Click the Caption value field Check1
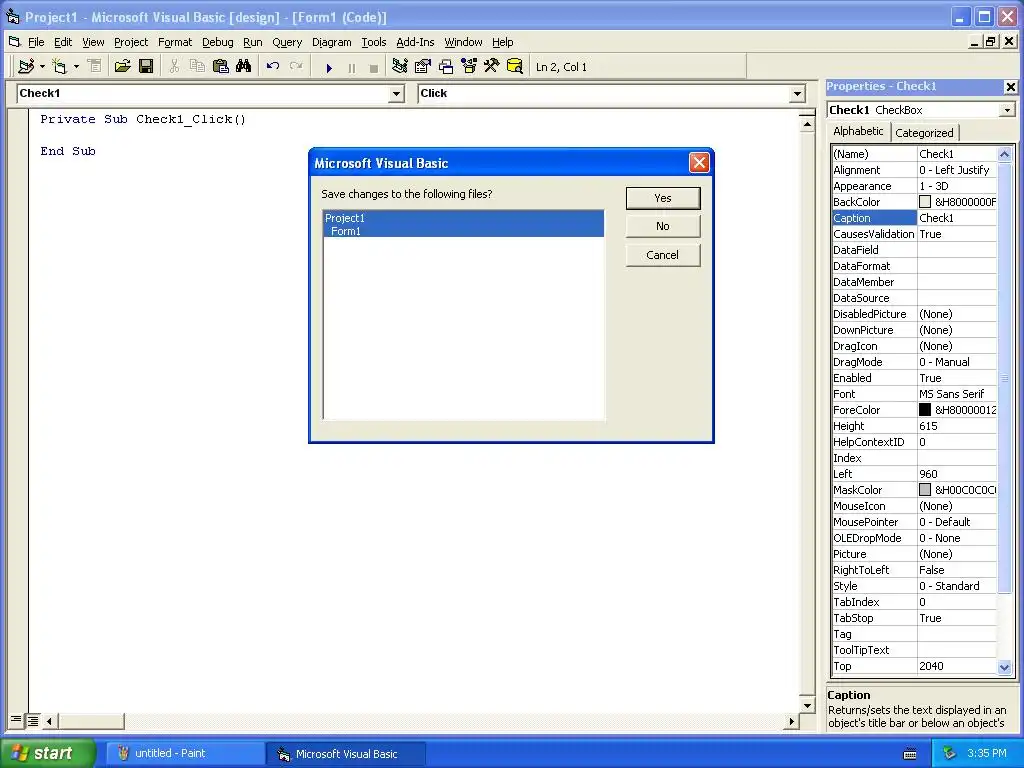Screen dimensions: 1024x768 tap(957, 218)
